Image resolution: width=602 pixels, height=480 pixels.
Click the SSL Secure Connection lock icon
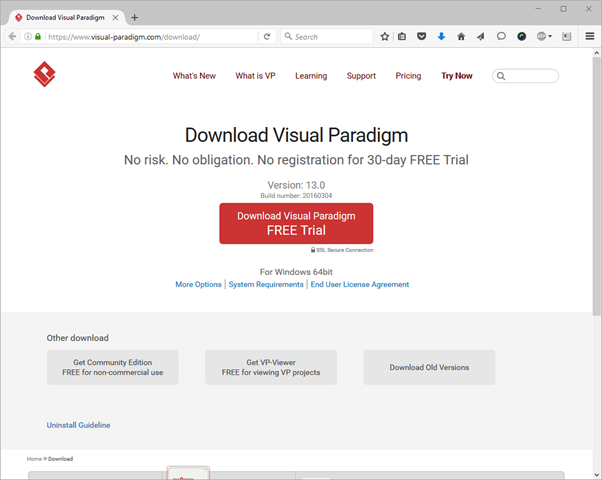pyautogui.click(x=313, y=250)
